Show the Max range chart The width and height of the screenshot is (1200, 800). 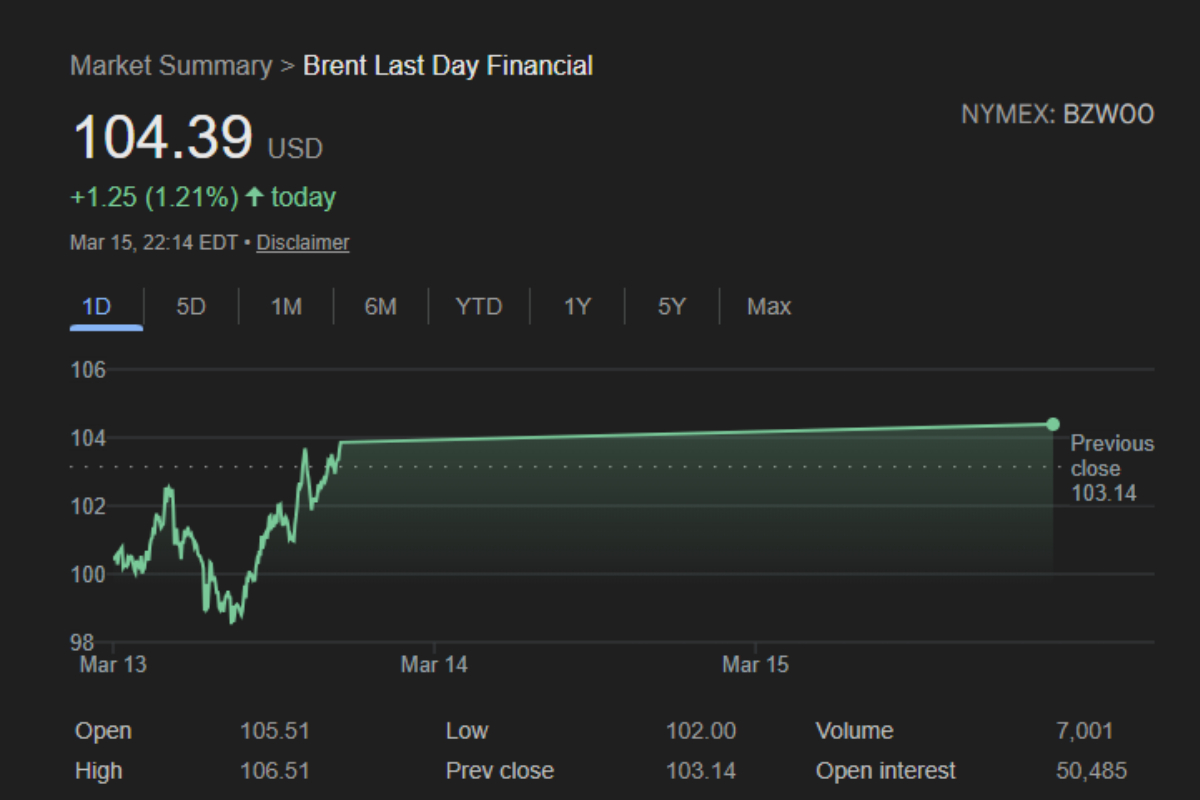click(x=768, y=306)
